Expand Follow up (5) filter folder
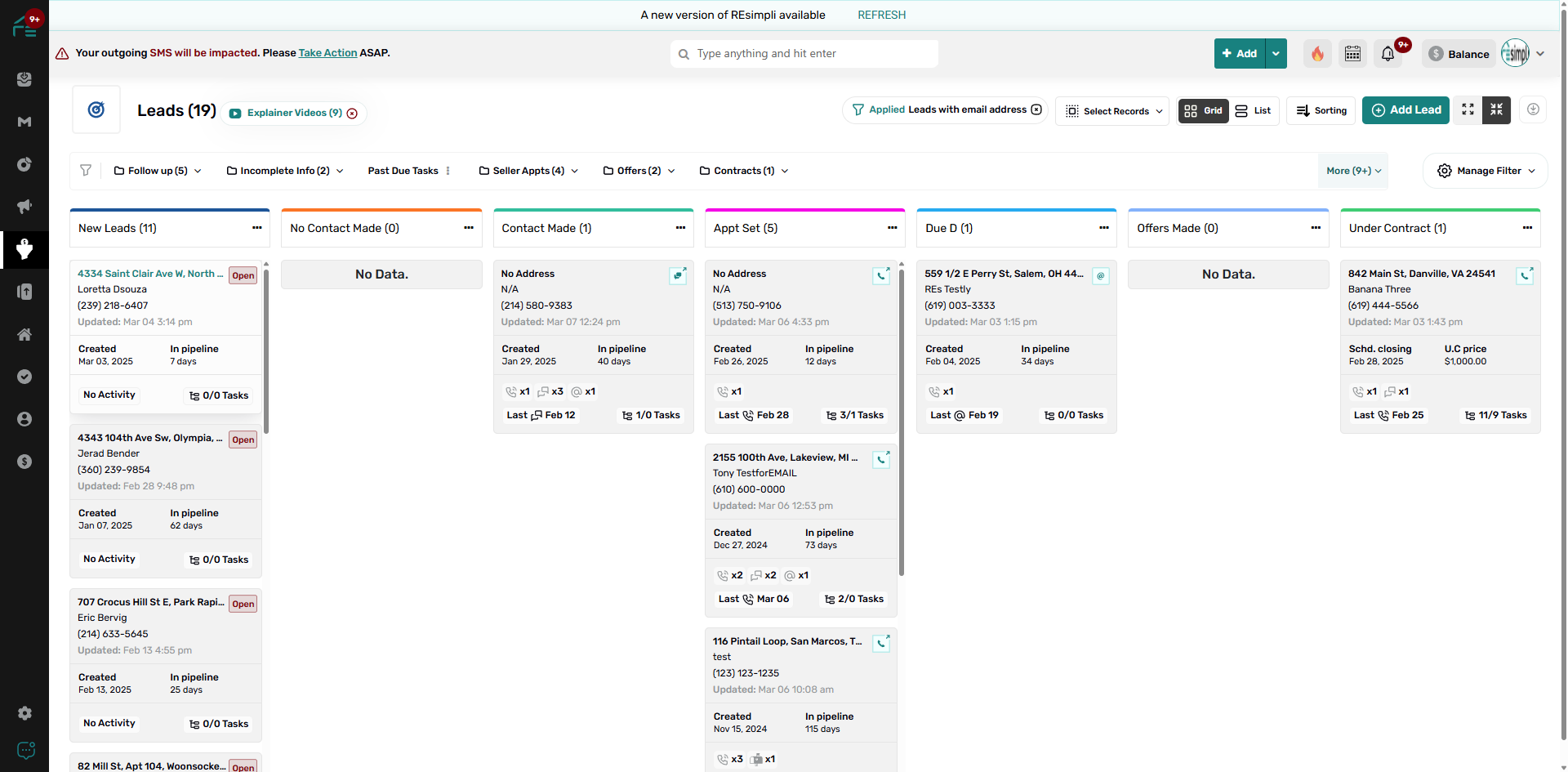This screenshot has width=1568, height=772. tap(158, 171)
